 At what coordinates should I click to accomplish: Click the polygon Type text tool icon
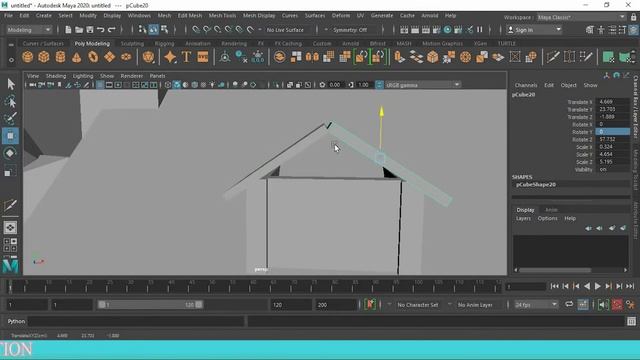187,57
